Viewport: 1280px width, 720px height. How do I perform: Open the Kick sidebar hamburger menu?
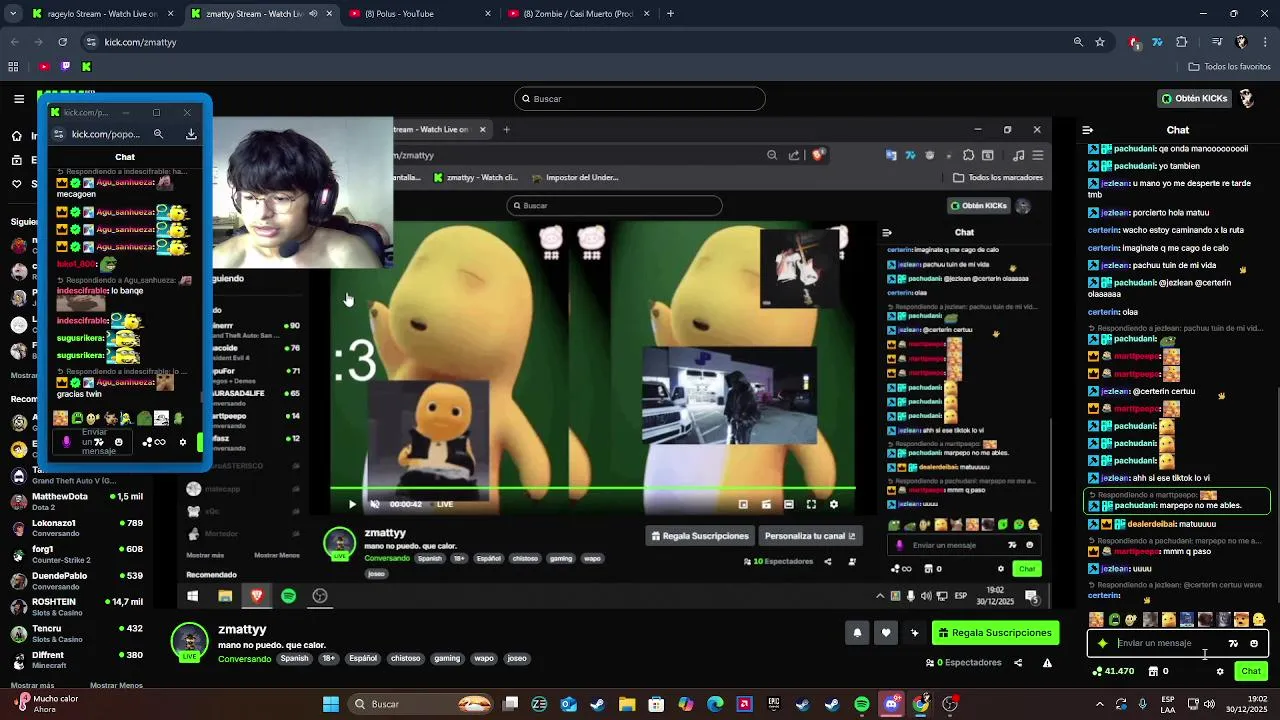point(19,99)
